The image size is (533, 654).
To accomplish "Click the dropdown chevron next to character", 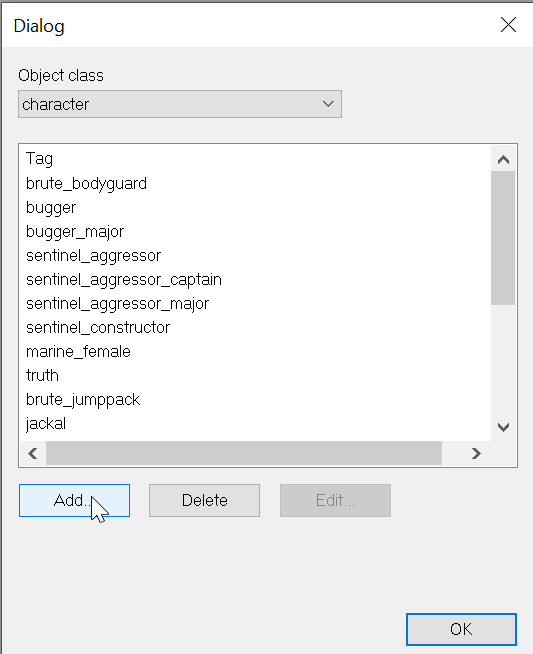I will (328, 104).
